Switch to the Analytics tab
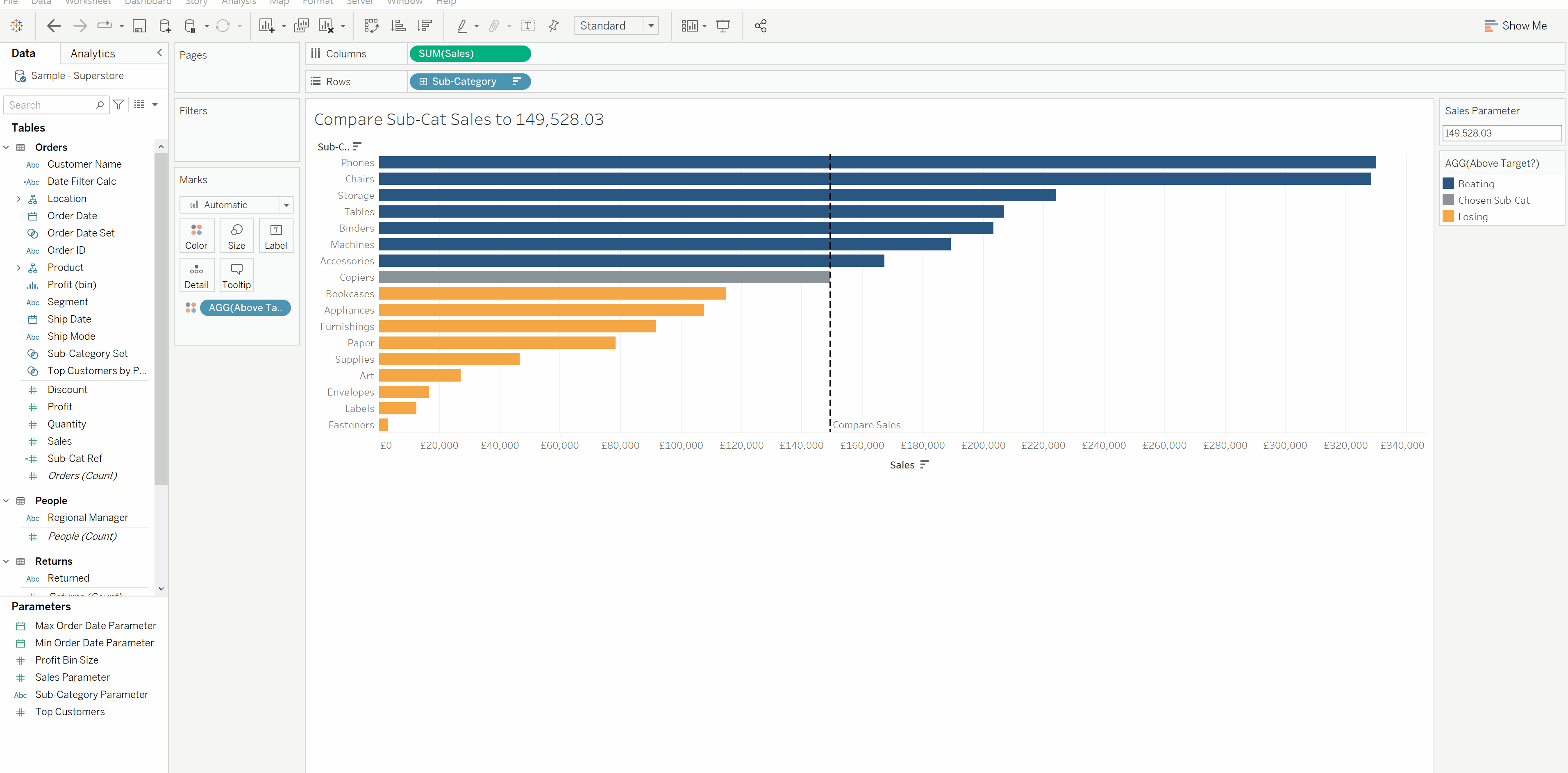The image size is (1568, 773). click(x=93, y=54)
